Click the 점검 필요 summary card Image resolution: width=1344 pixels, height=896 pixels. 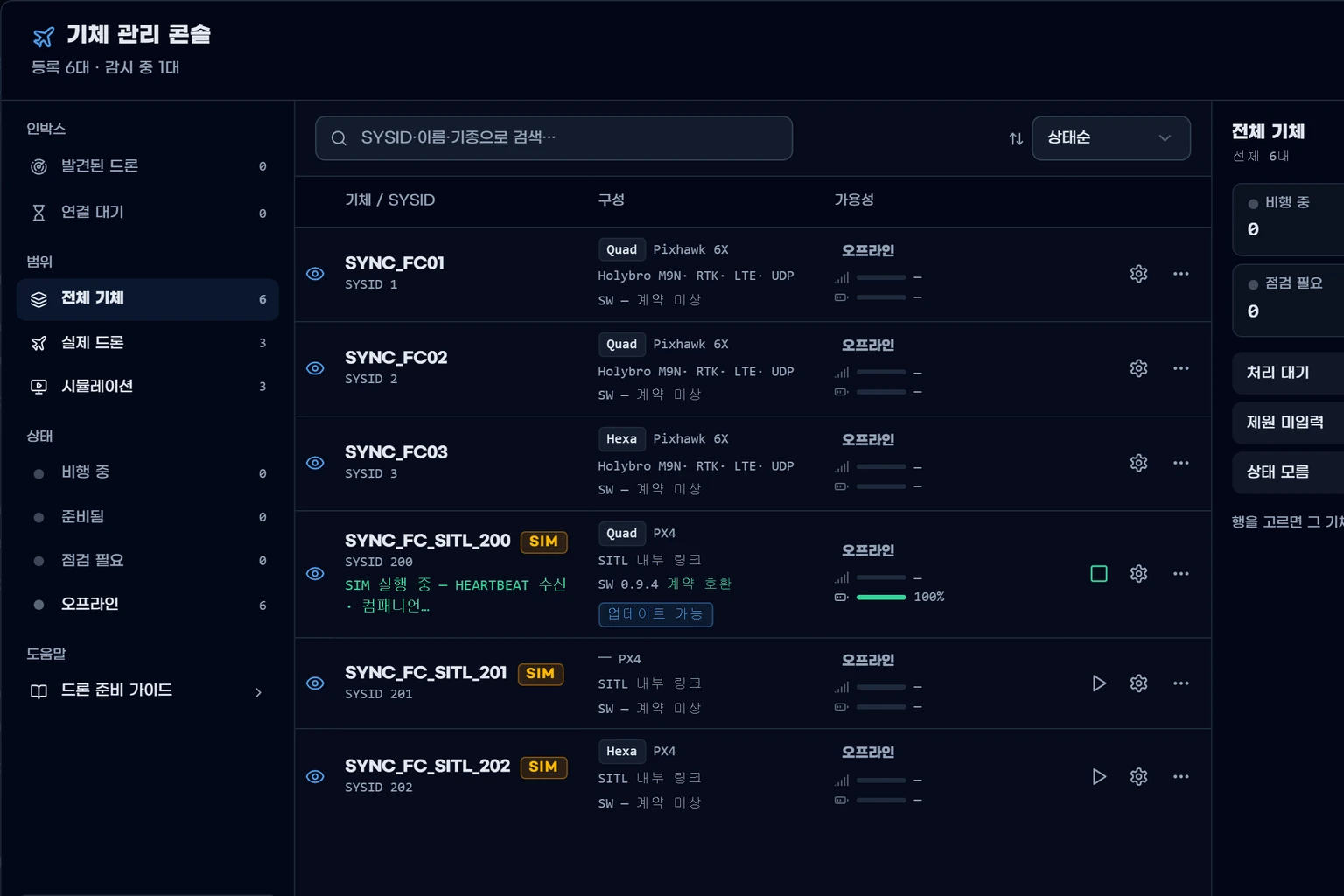click(x=1288, y=300)
